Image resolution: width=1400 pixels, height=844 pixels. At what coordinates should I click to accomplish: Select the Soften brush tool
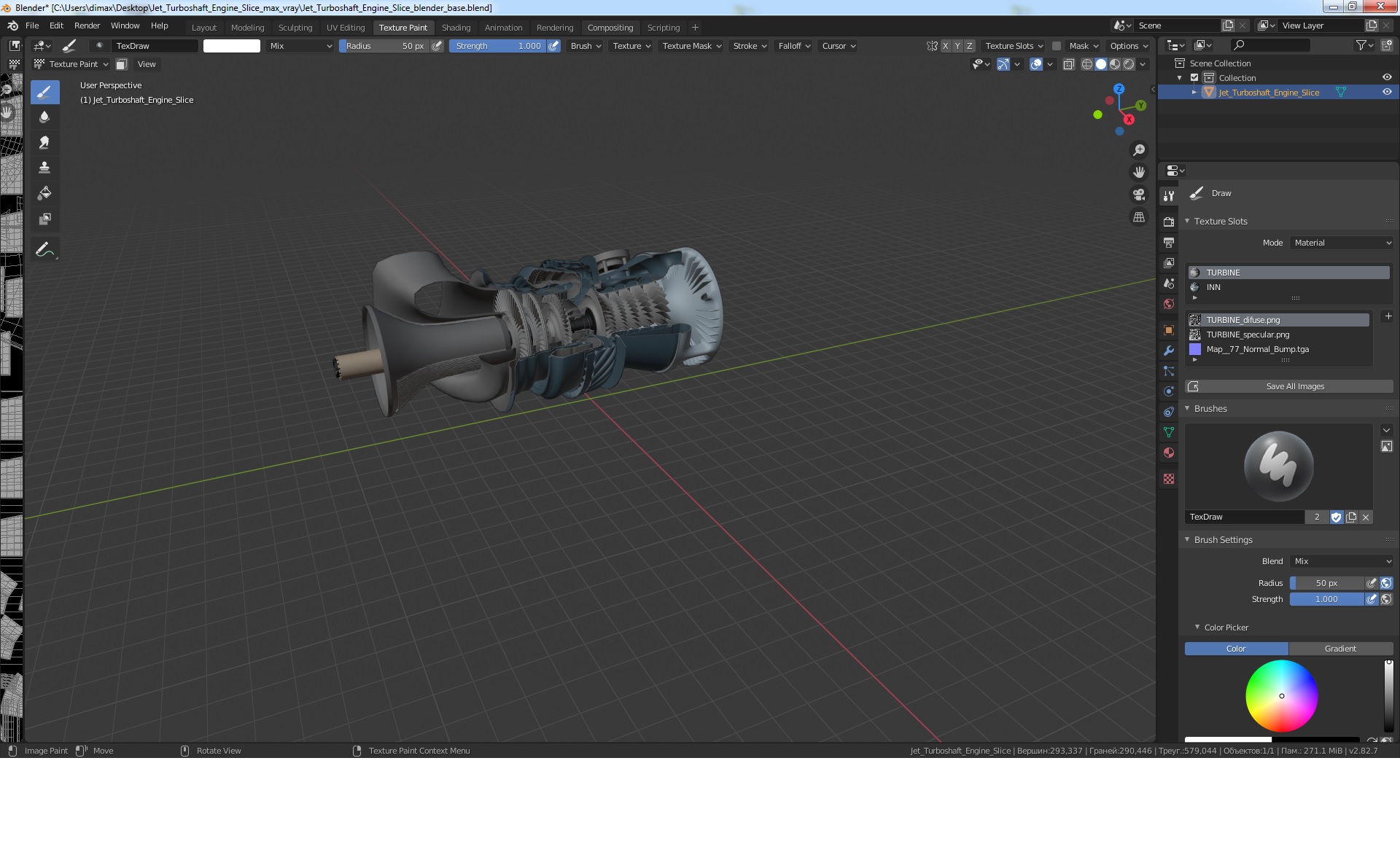click(x=44, y=117)
